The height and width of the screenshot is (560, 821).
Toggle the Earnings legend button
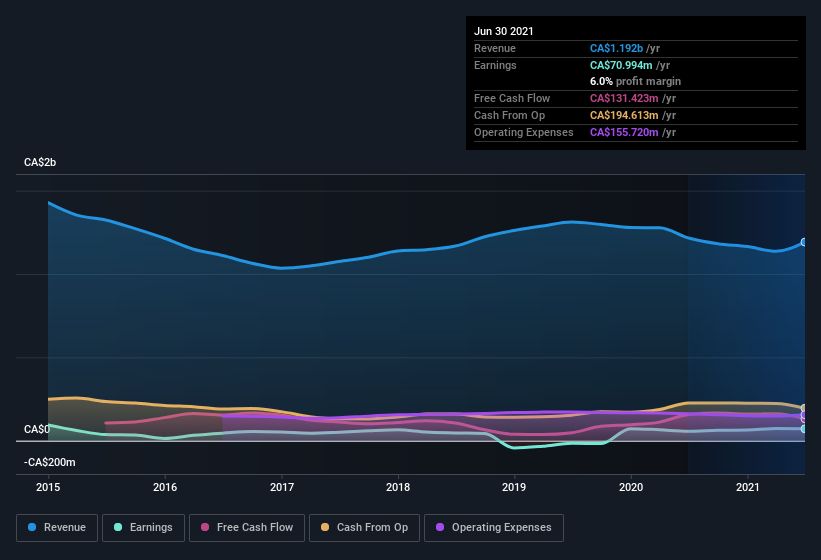143,528
